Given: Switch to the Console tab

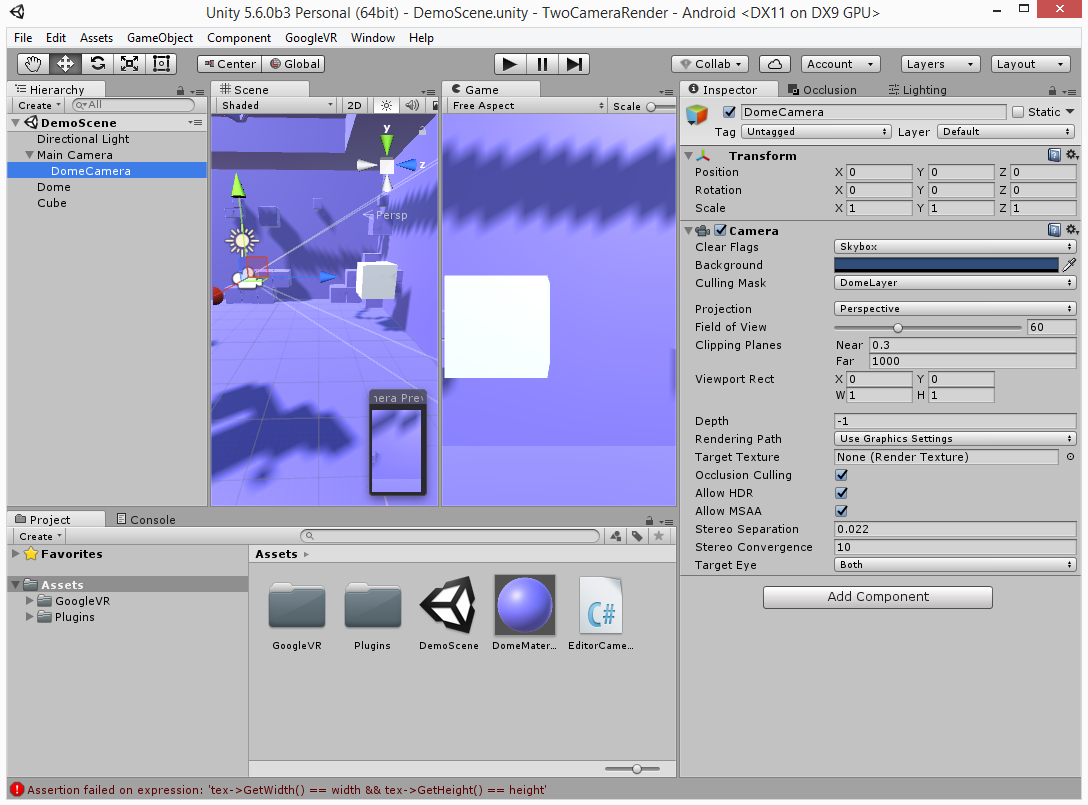Looking at the screenshot, I should pos(146,519).
